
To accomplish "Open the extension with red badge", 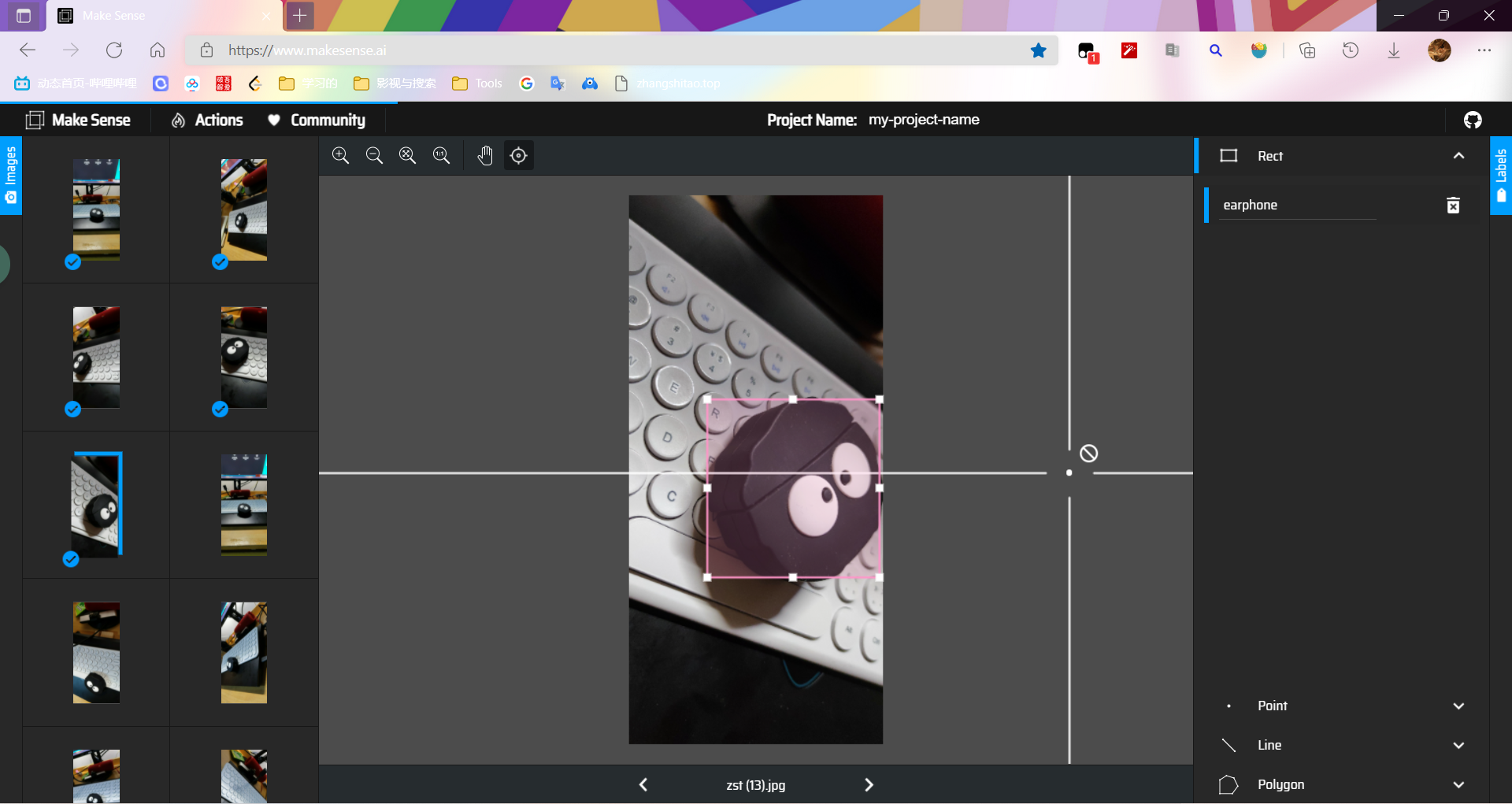I will click(x=1088, y=52).
